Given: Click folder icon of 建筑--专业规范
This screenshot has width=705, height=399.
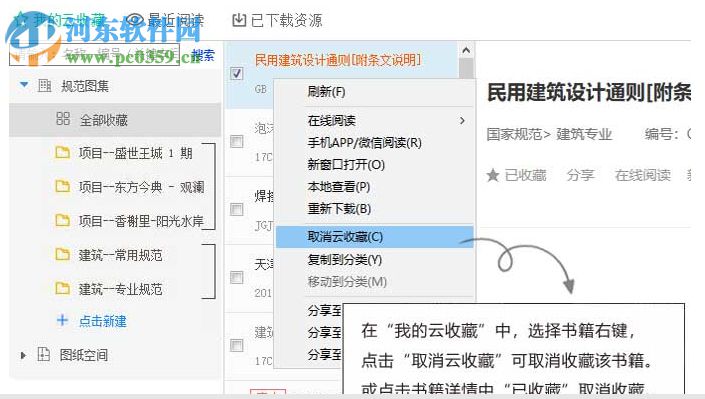Looking at the screenshot, I should 62,288.
